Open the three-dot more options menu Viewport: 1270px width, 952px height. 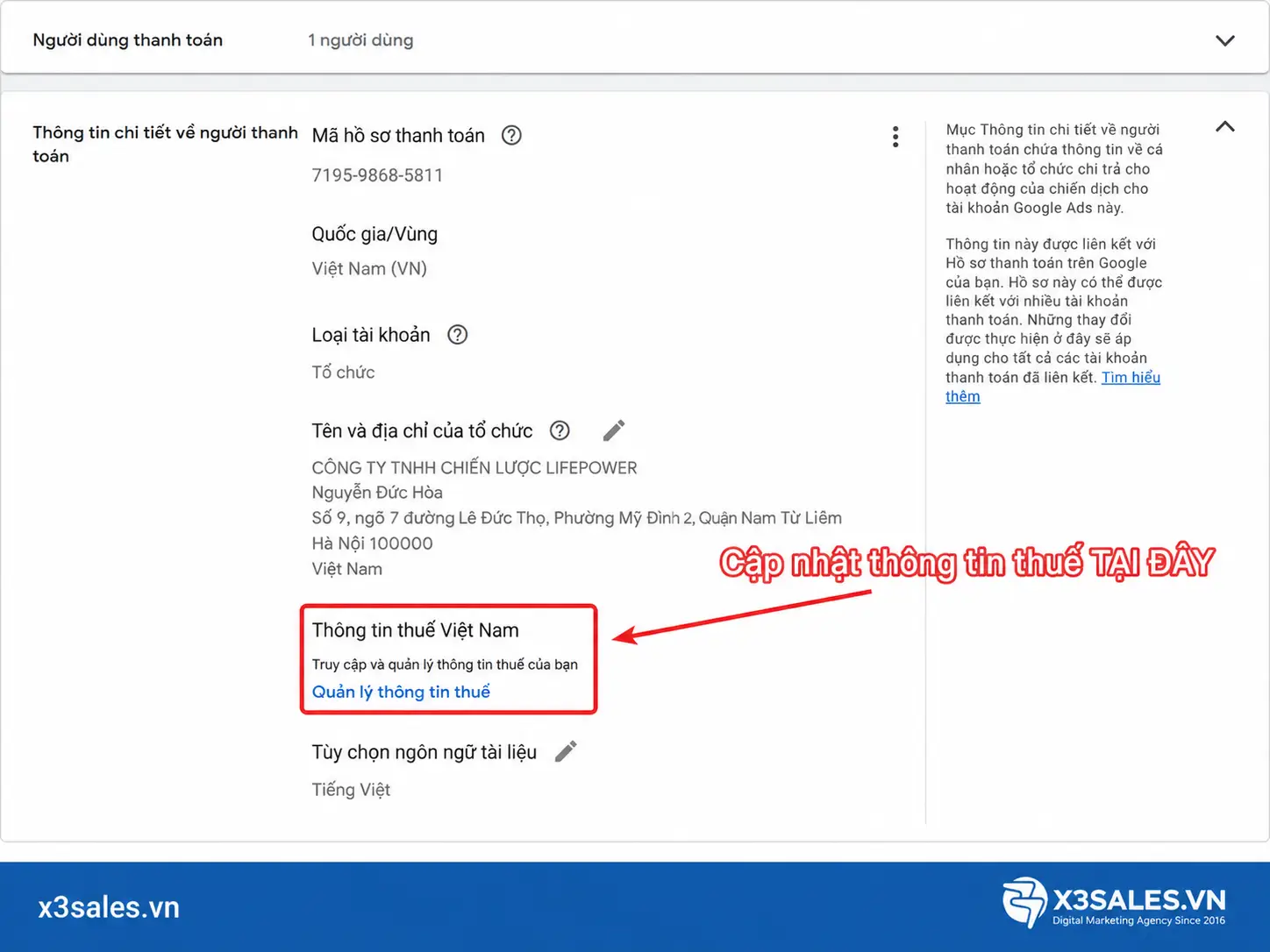(895, 137)
